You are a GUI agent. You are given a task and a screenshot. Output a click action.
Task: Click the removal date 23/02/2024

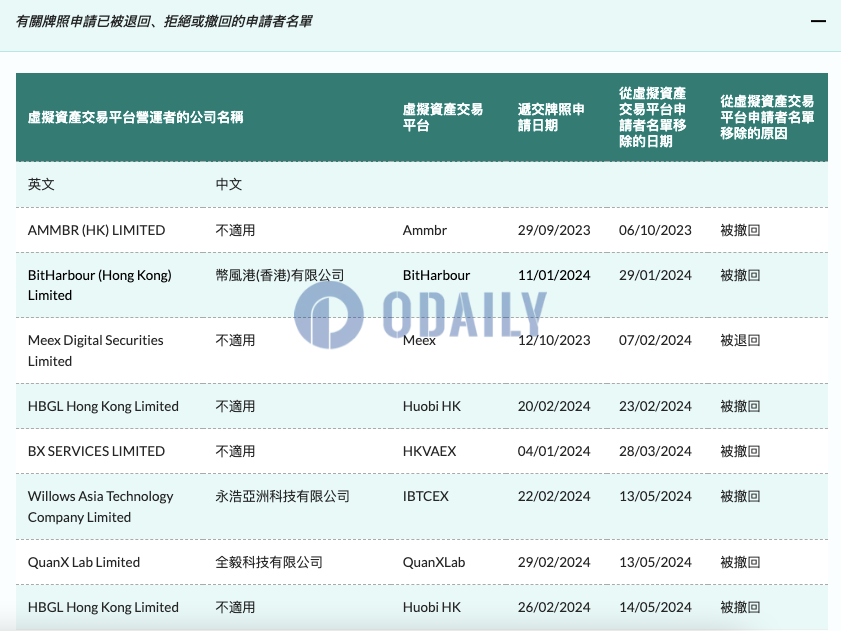[x=655, y=406]
